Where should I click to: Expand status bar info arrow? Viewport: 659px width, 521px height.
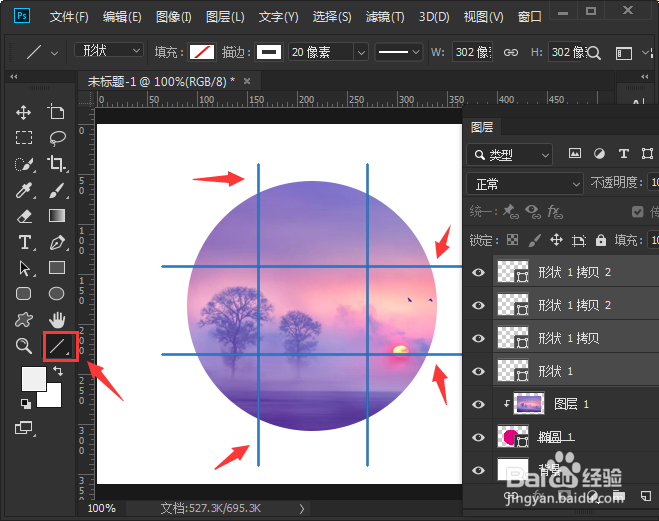(x=302, y=509)
